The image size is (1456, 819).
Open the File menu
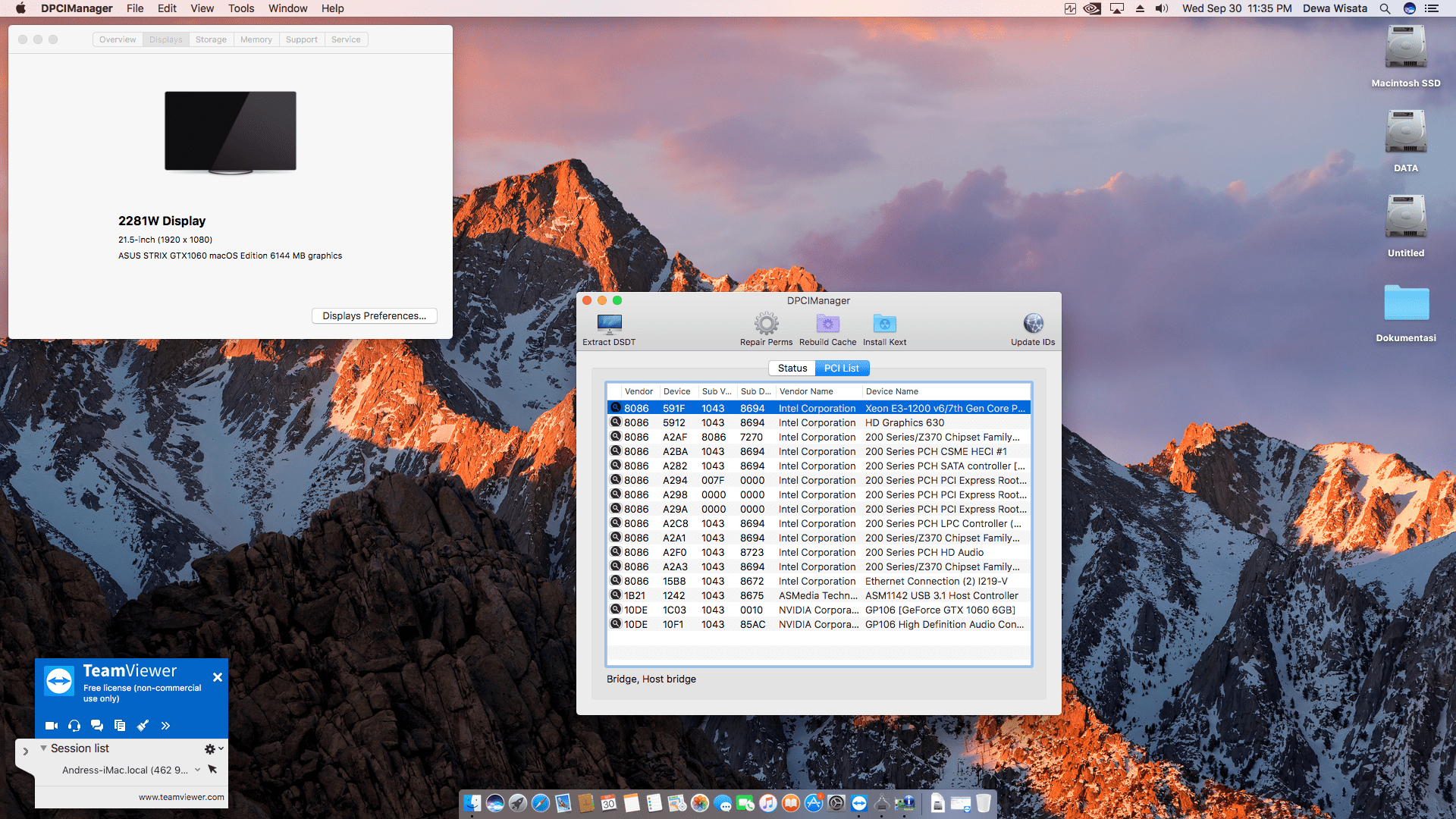tap(135, 8)
